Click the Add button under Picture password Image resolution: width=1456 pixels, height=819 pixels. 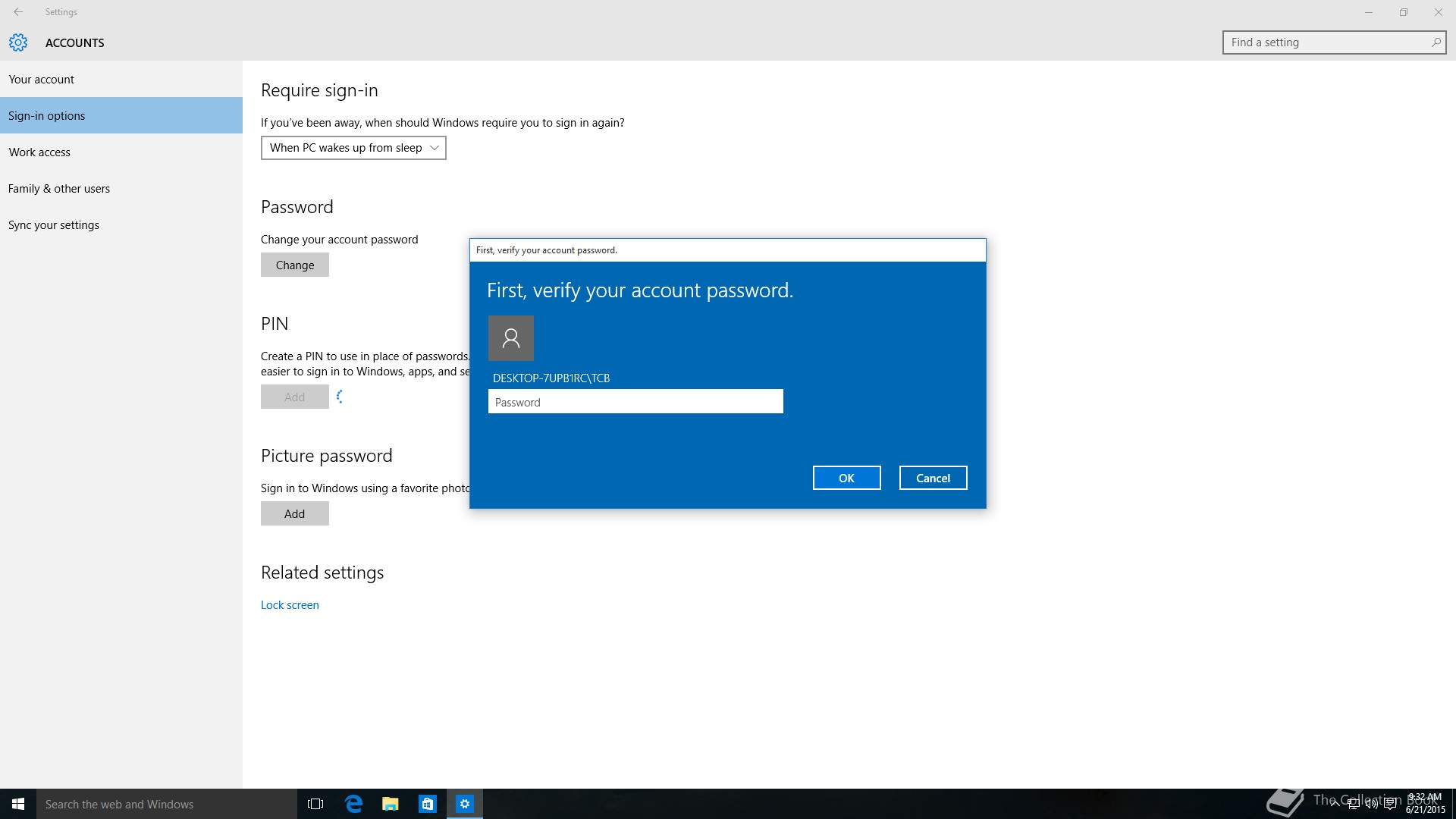295,513
